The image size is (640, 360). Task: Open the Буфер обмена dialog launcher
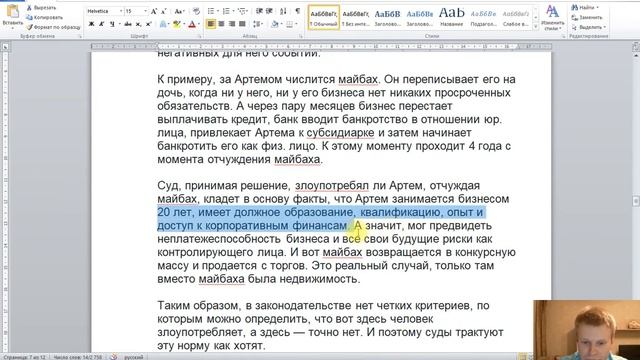tap(80, 36)
